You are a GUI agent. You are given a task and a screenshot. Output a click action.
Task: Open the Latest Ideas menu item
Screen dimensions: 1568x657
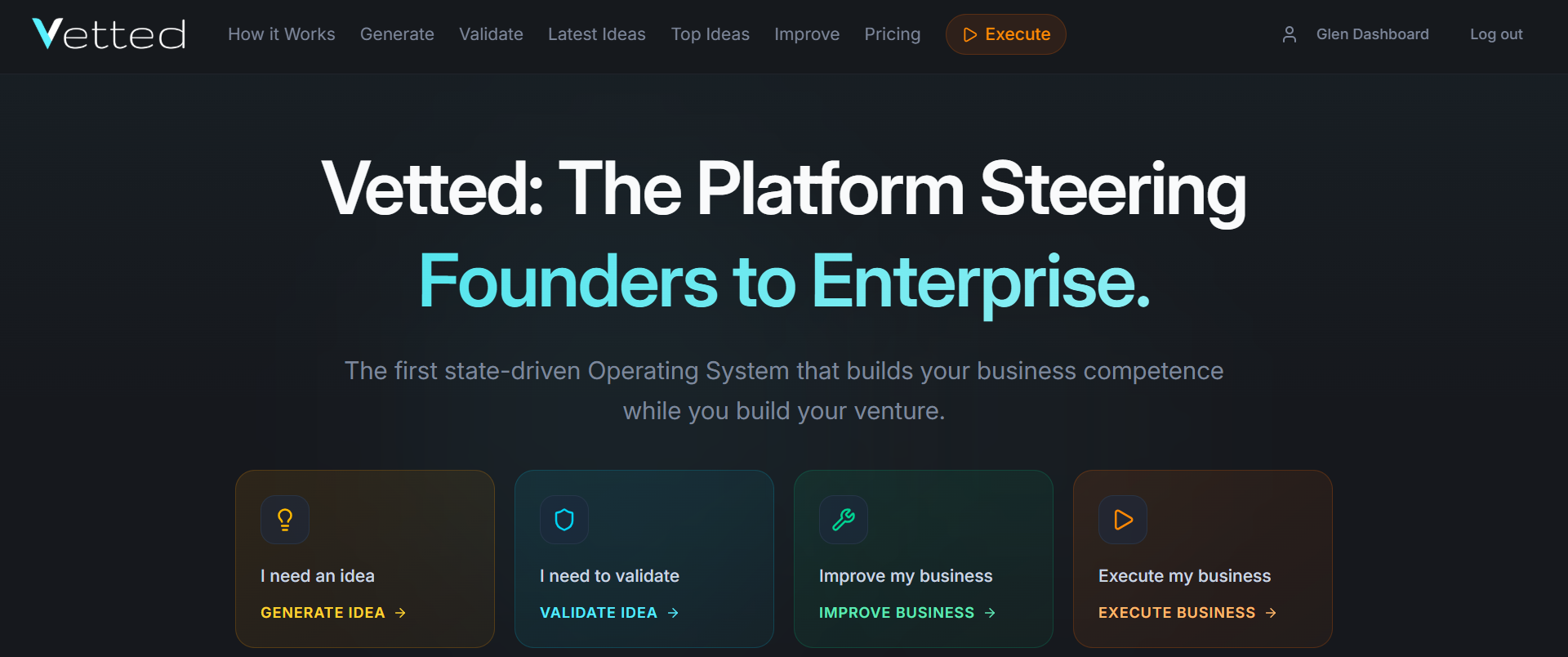(597, 34)
